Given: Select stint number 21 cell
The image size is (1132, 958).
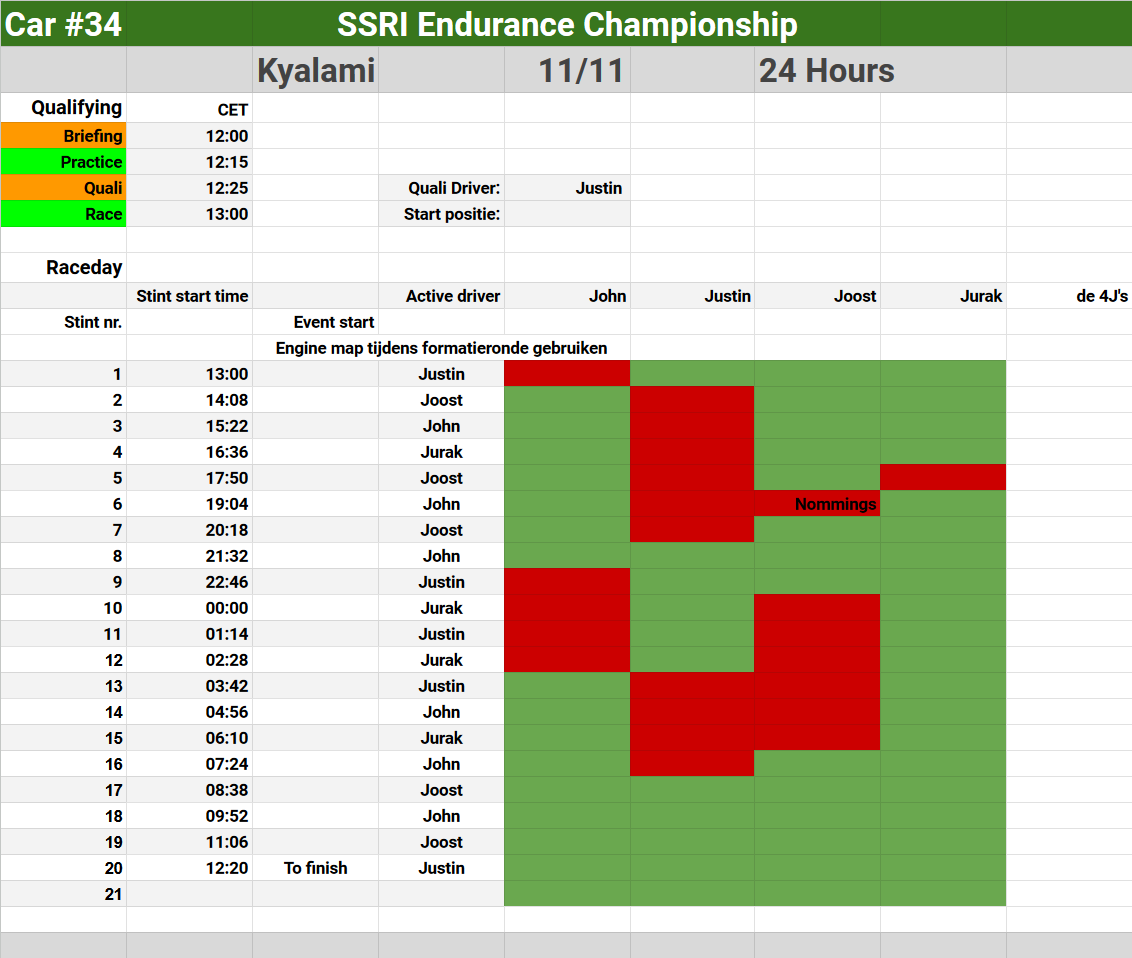Looking at the screenshot, I should click(x=64, y=894).
